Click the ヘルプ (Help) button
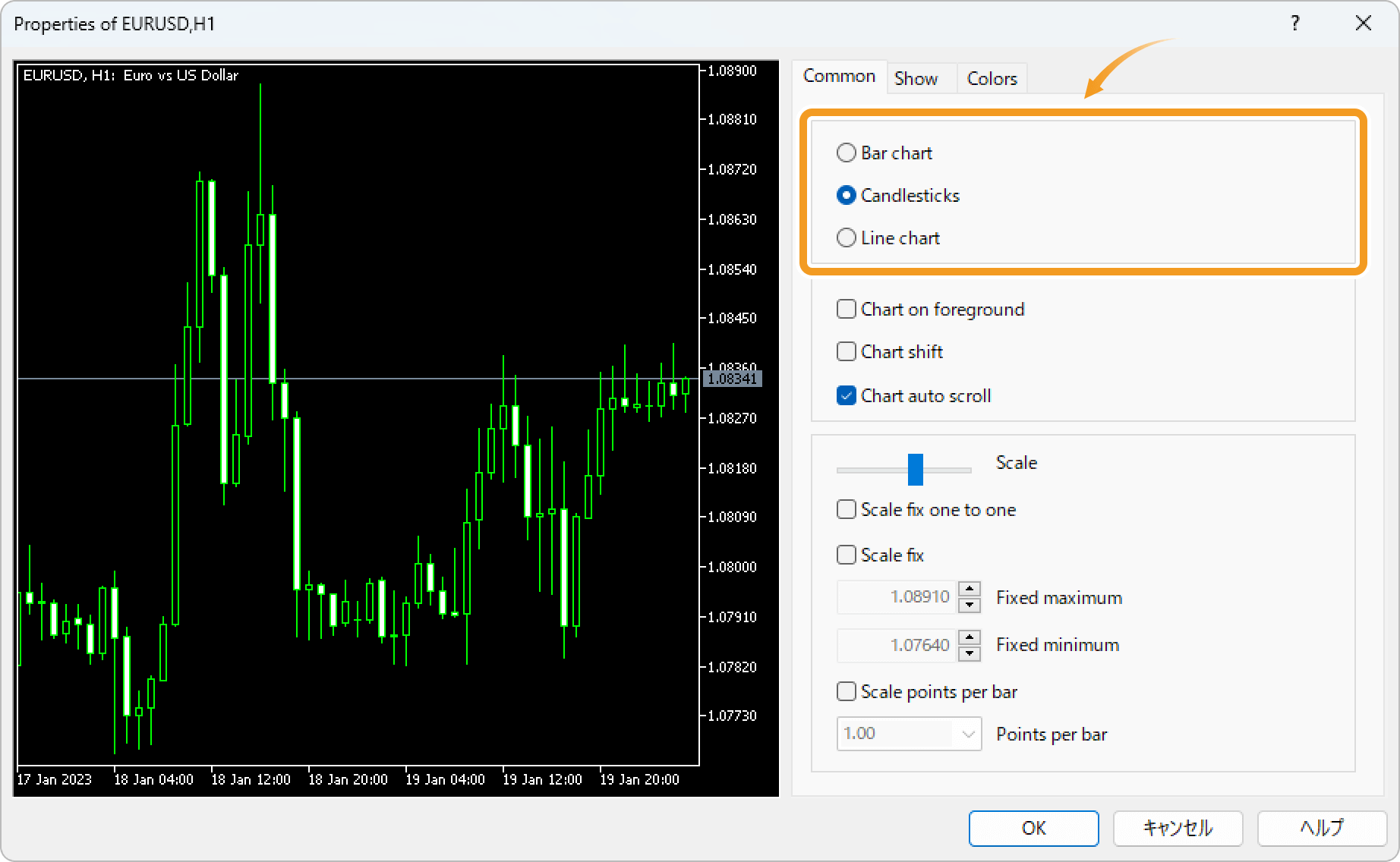Image resolution: width=1400 pixels, height=862 pixels. tap(1322, 828)
